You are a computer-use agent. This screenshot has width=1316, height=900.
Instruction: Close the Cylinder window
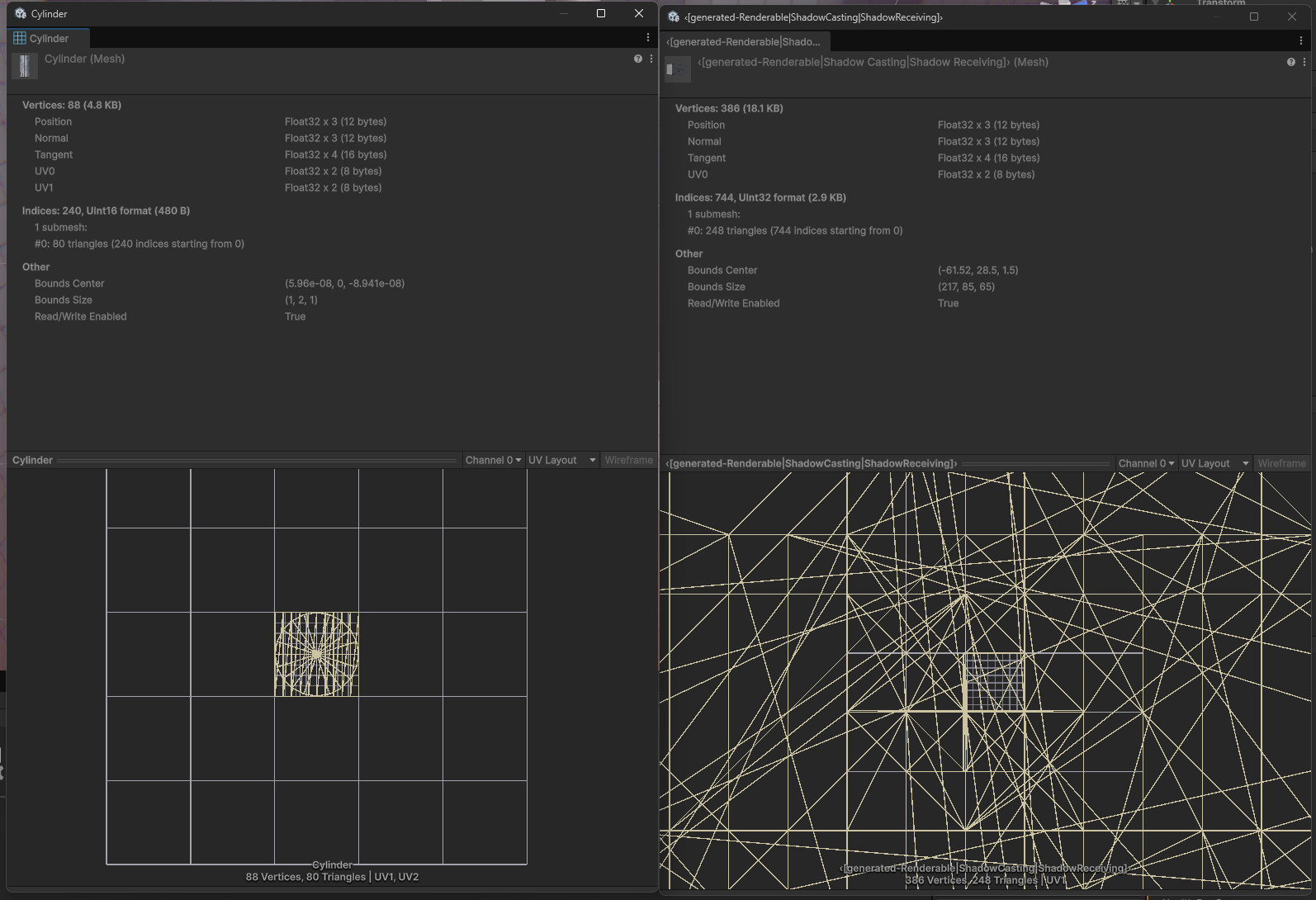pyautogui.click(x=638, y=13)
